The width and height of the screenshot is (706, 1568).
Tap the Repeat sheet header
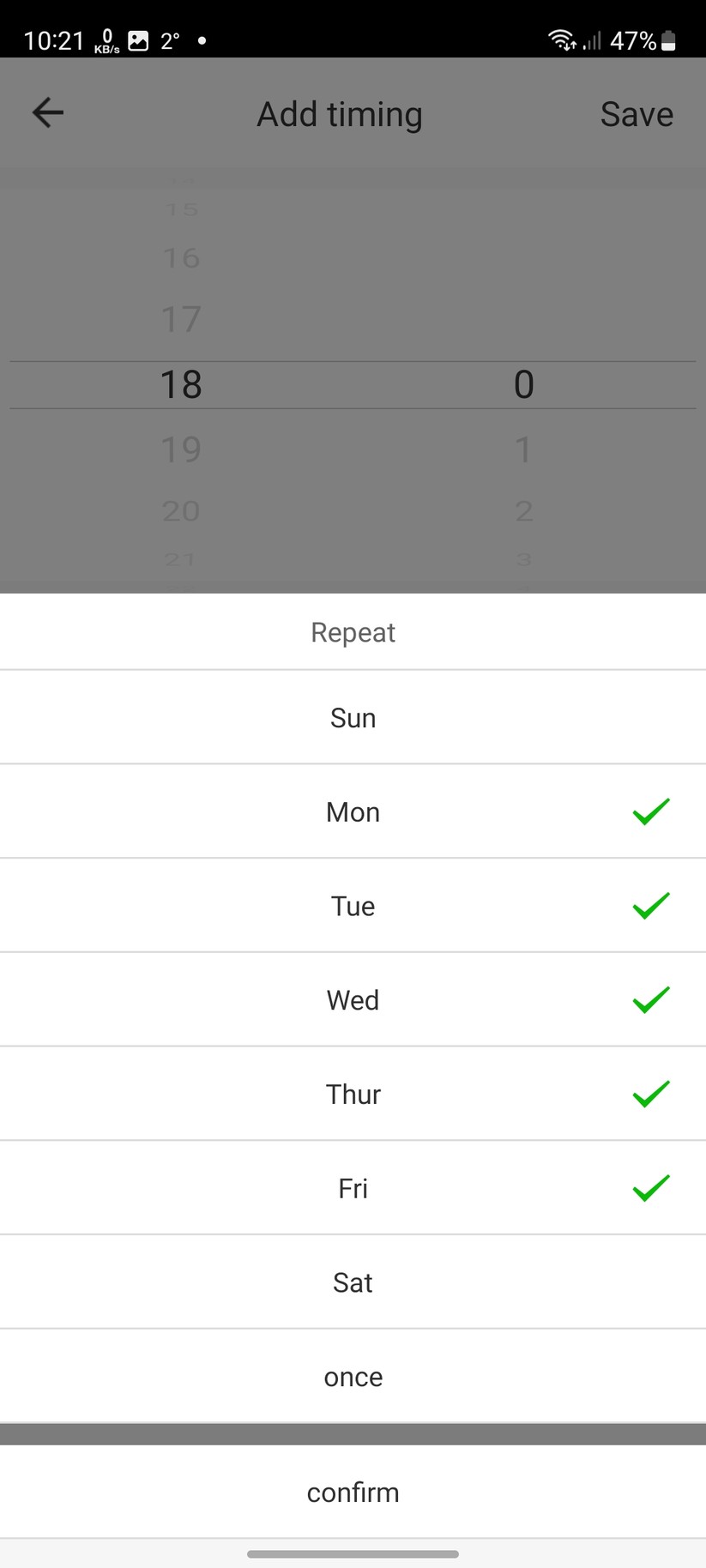click(x=353, y=632)
